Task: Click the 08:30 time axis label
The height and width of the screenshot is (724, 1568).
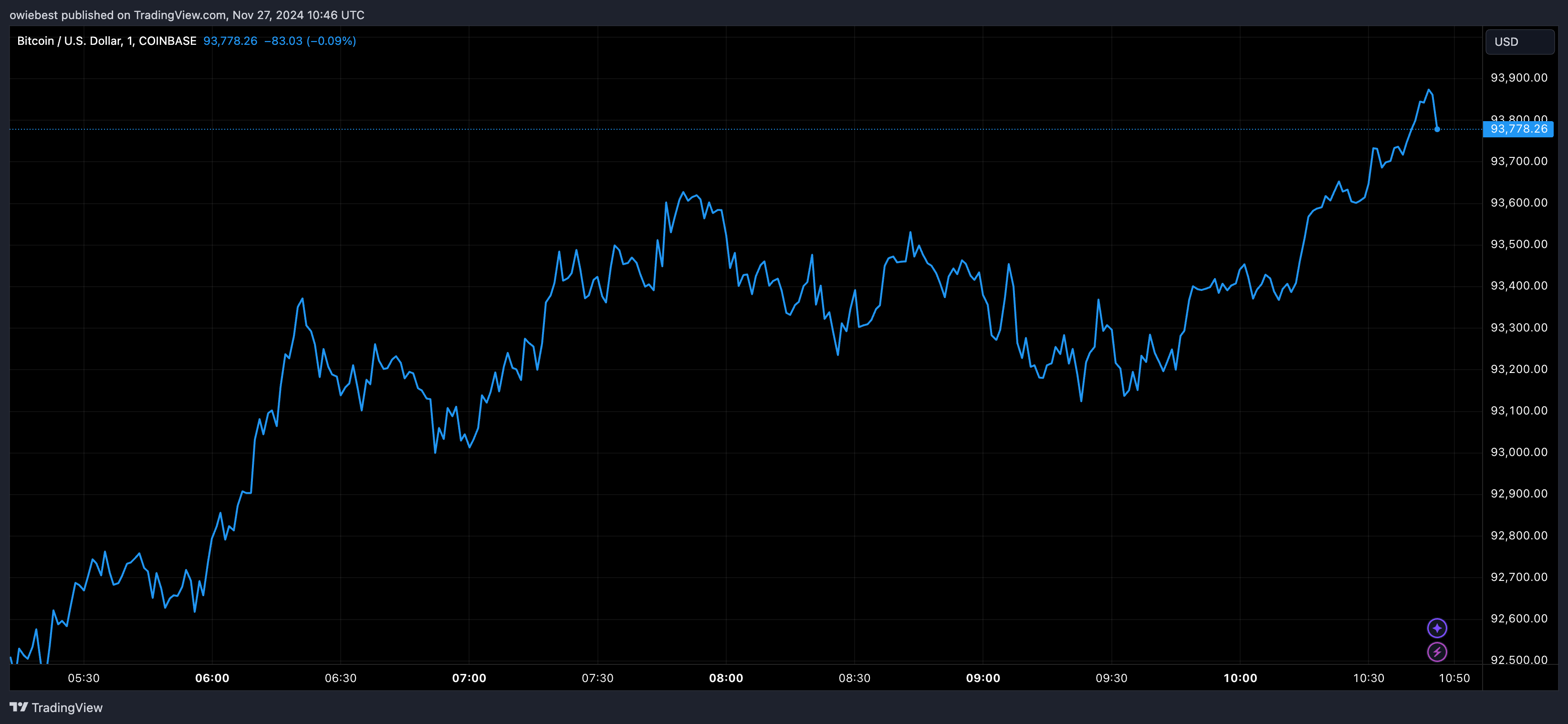Action: pos(854,678)
